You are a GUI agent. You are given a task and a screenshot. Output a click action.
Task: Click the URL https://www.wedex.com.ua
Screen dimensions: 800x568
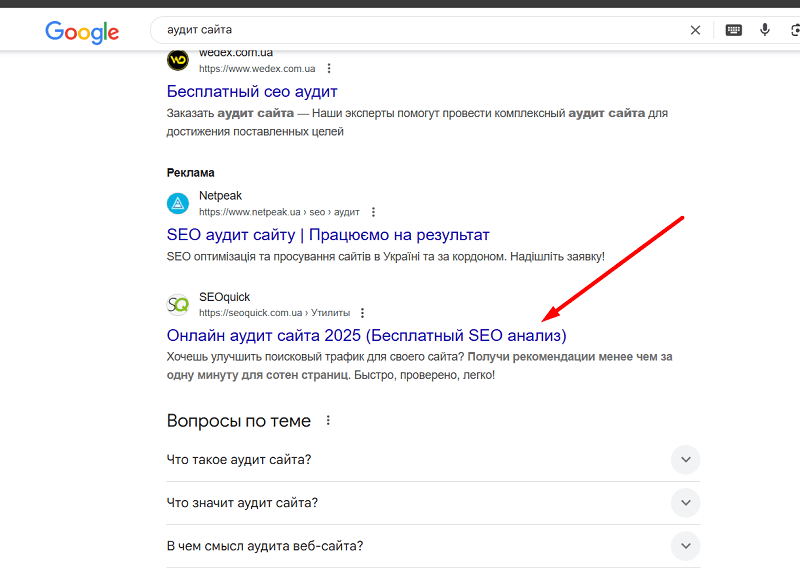coord(257,68)
